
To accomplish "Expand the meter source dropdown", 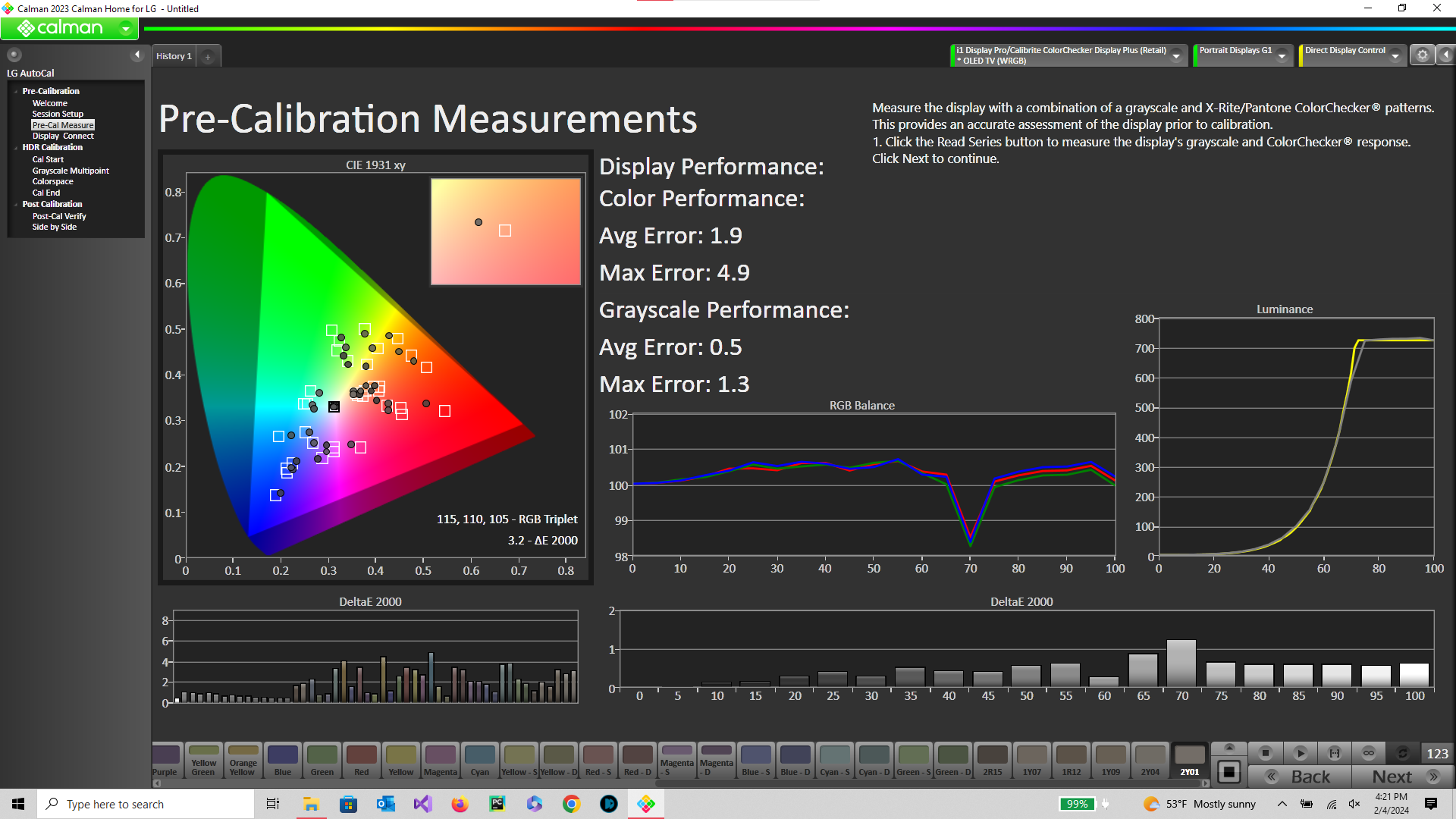I will point(1176,55).
